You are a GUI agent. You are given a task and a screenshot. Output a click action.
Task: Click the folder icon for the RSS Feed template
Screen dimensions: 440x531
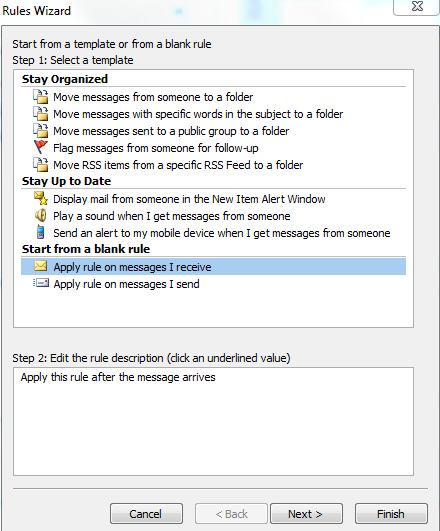(x=41, y=165)
